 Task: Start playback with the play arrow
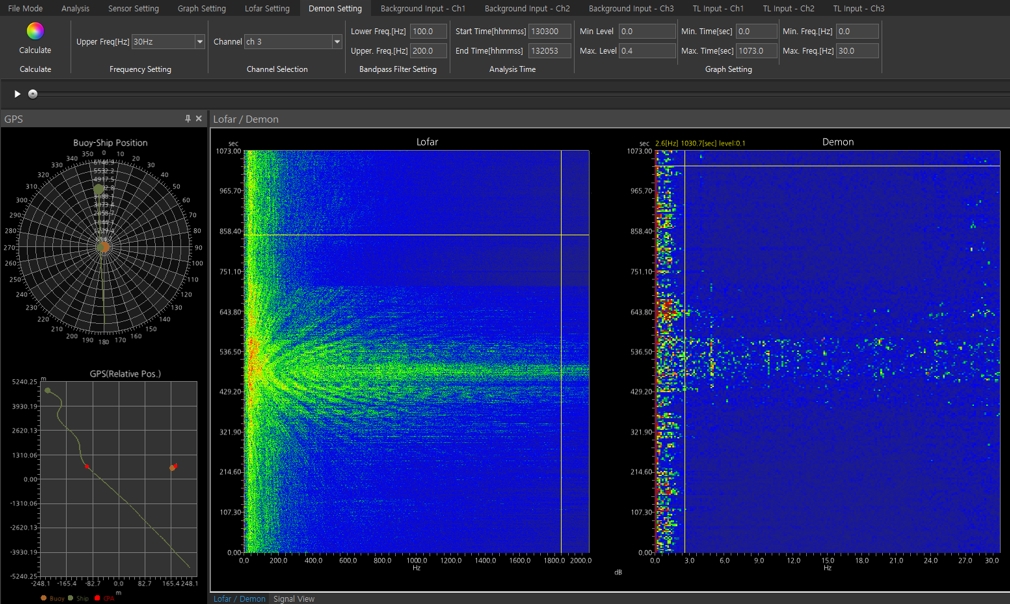point(17,94)
